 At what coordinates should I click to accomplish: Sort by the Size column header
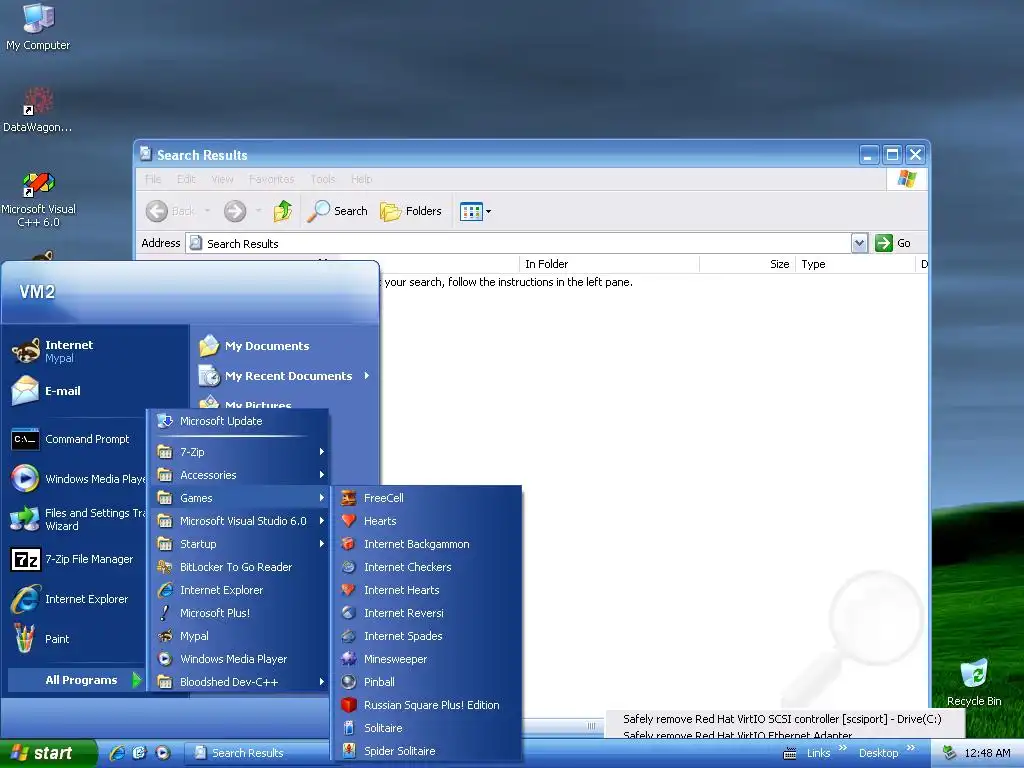pyautogui.click(x=747, y=264)
